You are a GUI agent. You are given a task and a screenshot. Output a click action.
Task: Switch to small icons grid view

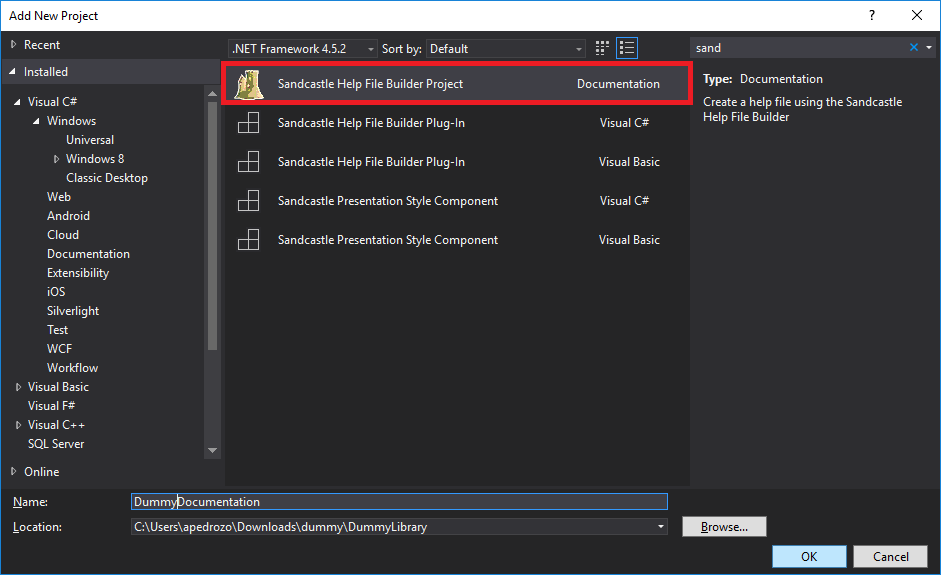[x=602, y=48]
